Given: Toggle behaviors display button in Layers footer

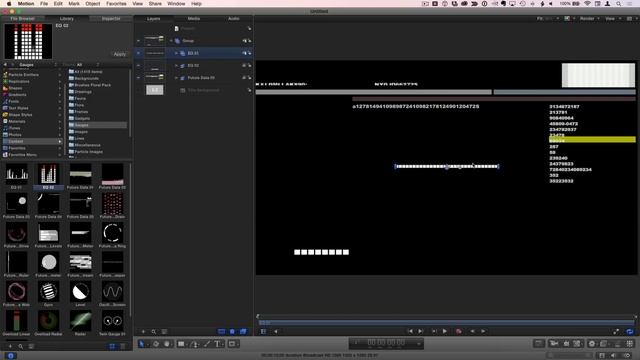Looking at the screenshot, I should pos(232,331).
